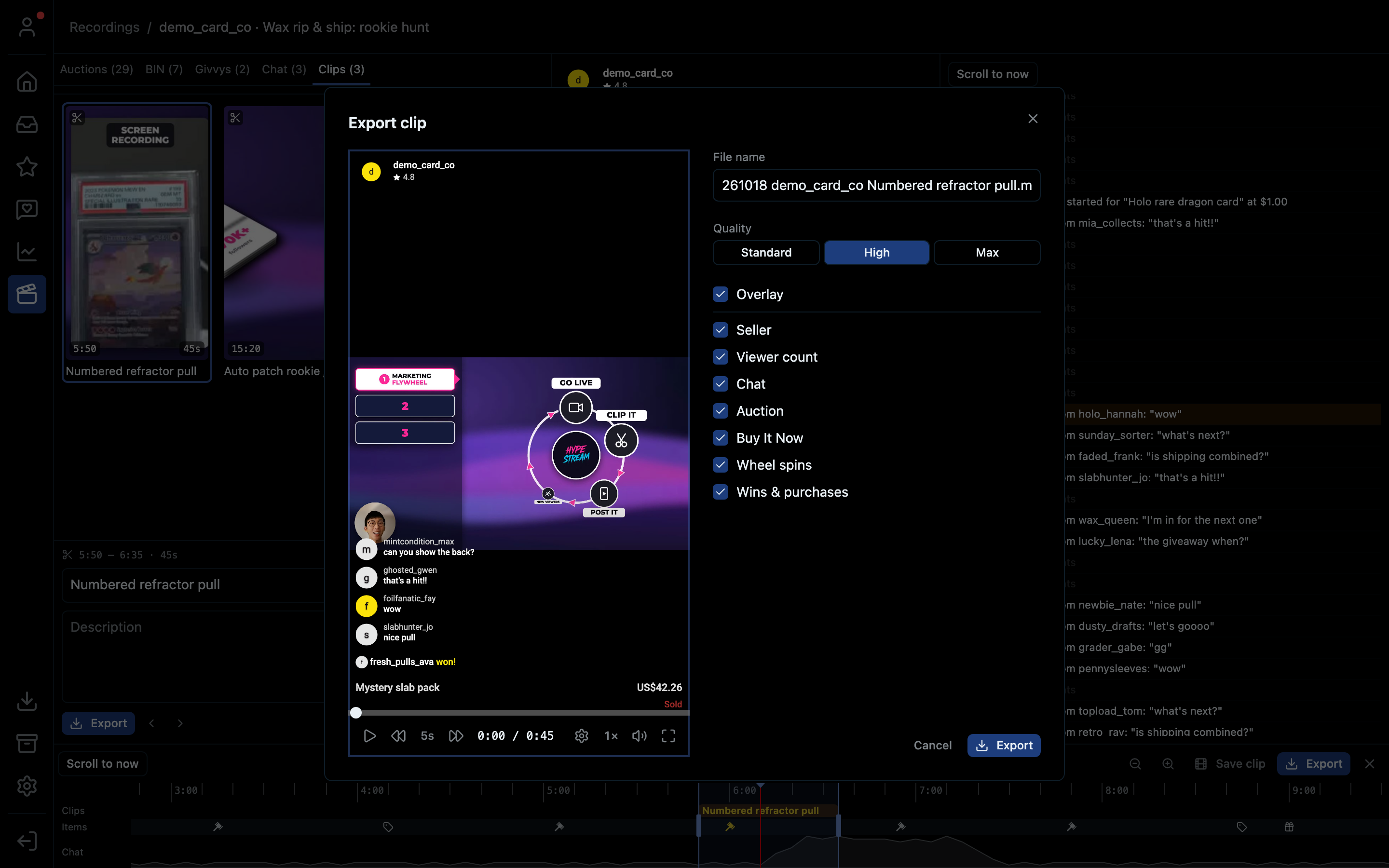
Task: Open the Givvys (2) tab
Action: [x=222, y=69]
